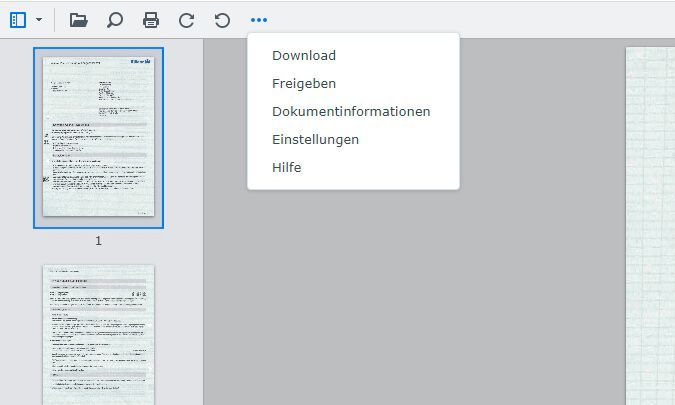
Task: Print the document using the printer icon
Action: (x=151, y=20)
